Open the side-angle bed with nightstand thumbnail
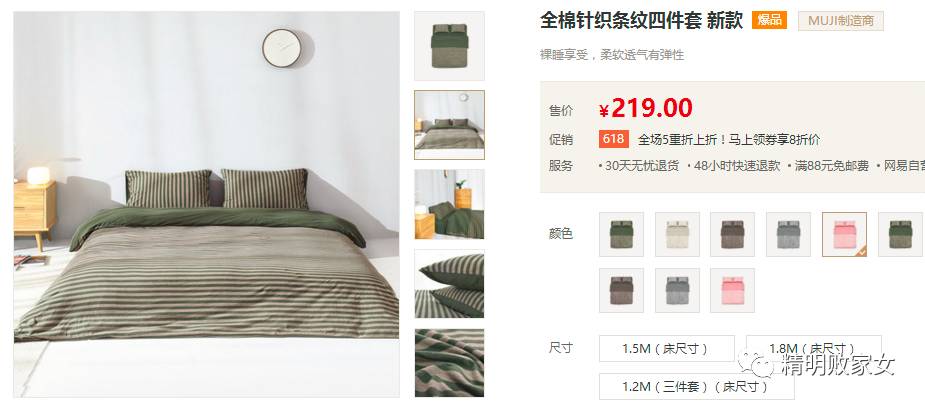Screen dimensions: 925x405 pos(449,205)
